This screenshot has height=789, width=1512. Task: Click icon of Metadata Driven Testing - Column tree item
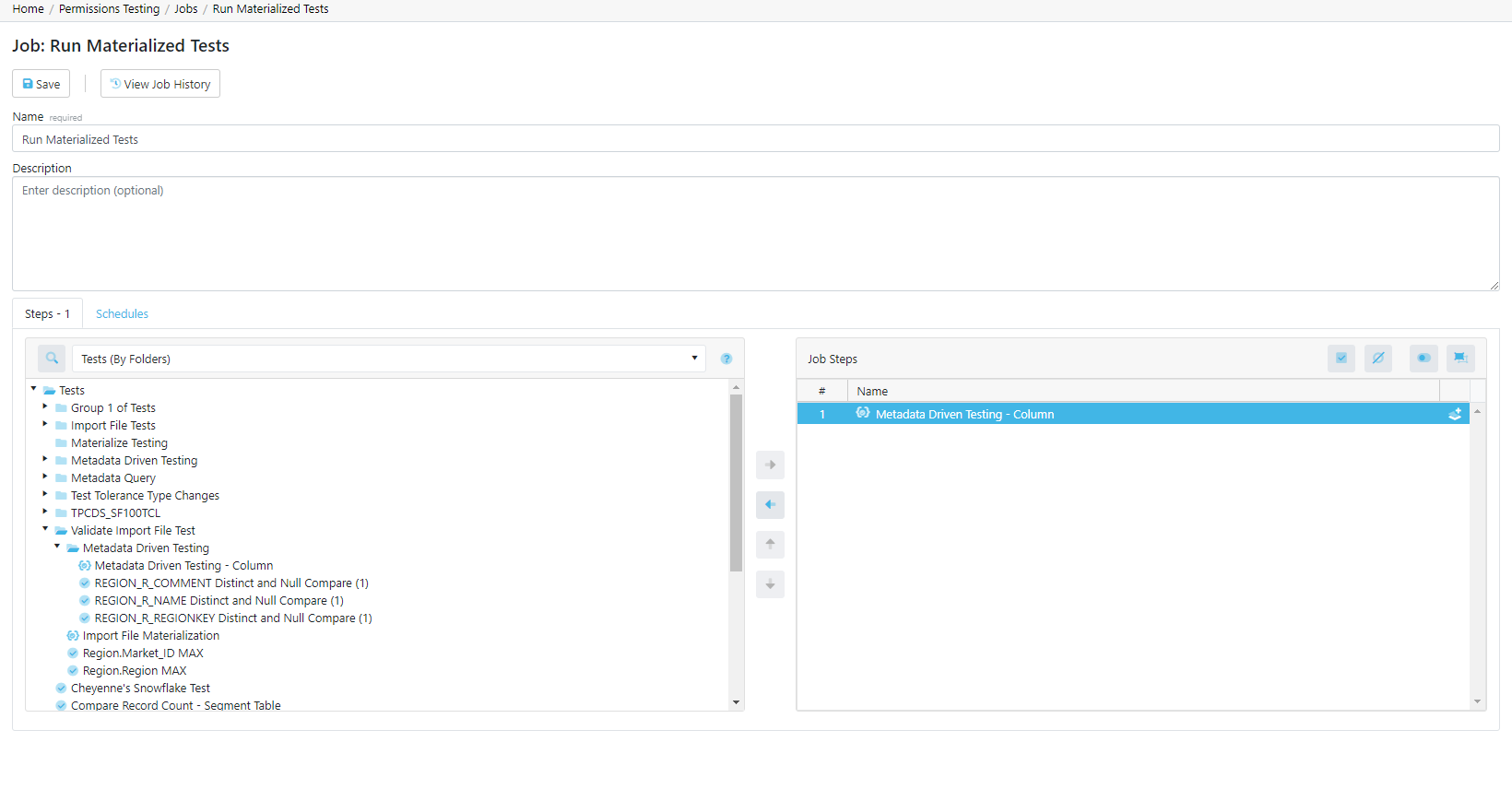coord(85,566)
